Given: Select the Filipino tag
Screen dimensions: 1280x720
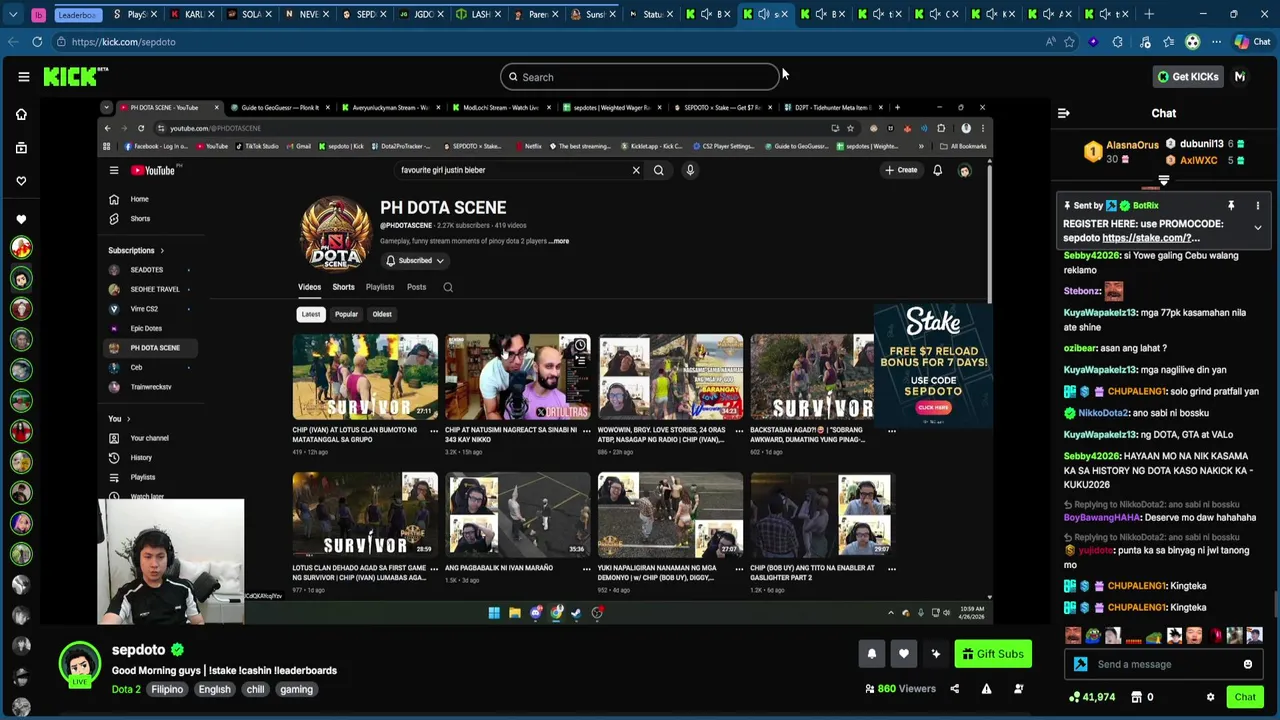Looking at the screenshot, I should [167, 689].
